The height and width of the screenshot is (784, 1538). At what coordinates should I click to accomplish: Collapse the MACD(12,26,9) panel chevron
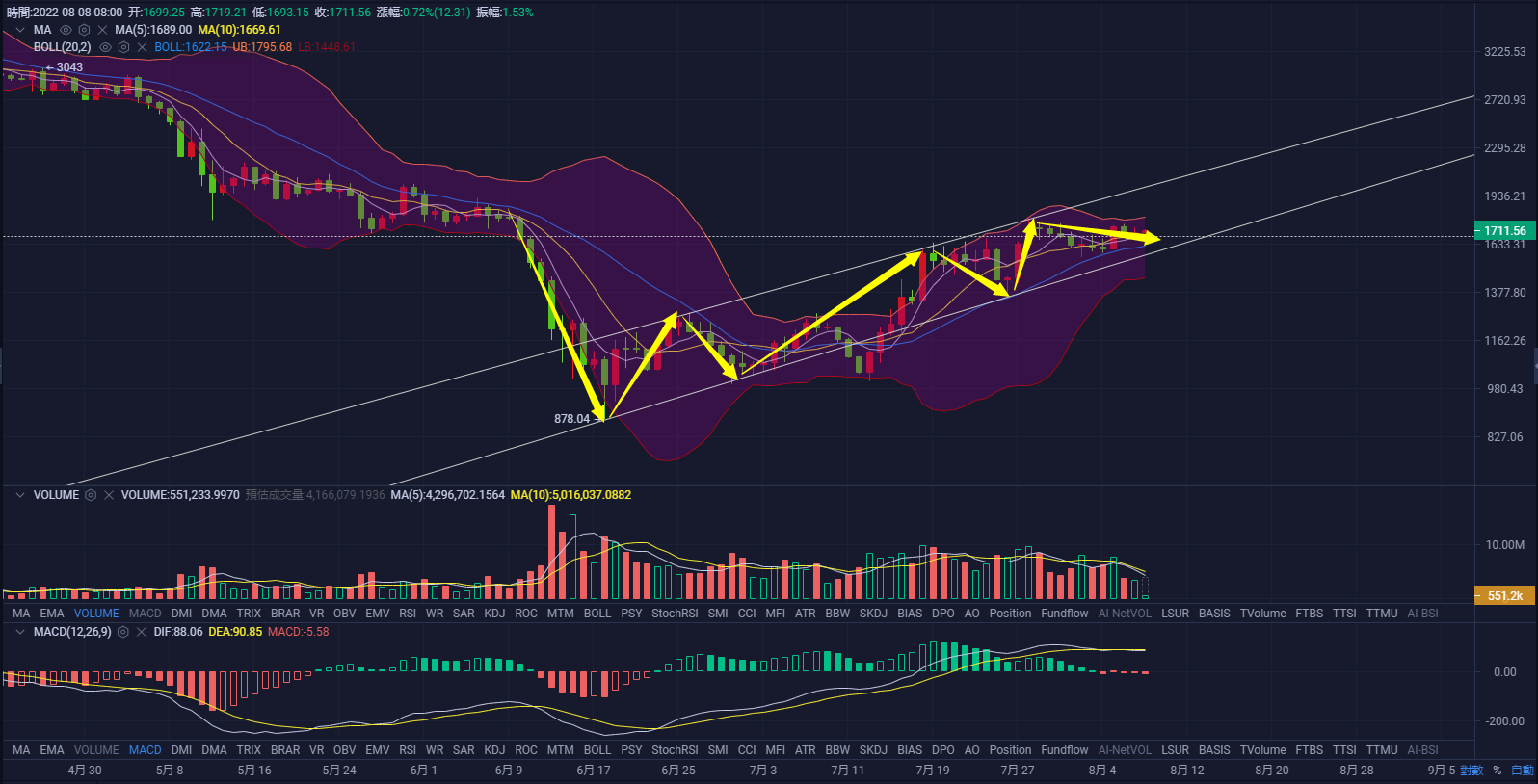(19, 632)
